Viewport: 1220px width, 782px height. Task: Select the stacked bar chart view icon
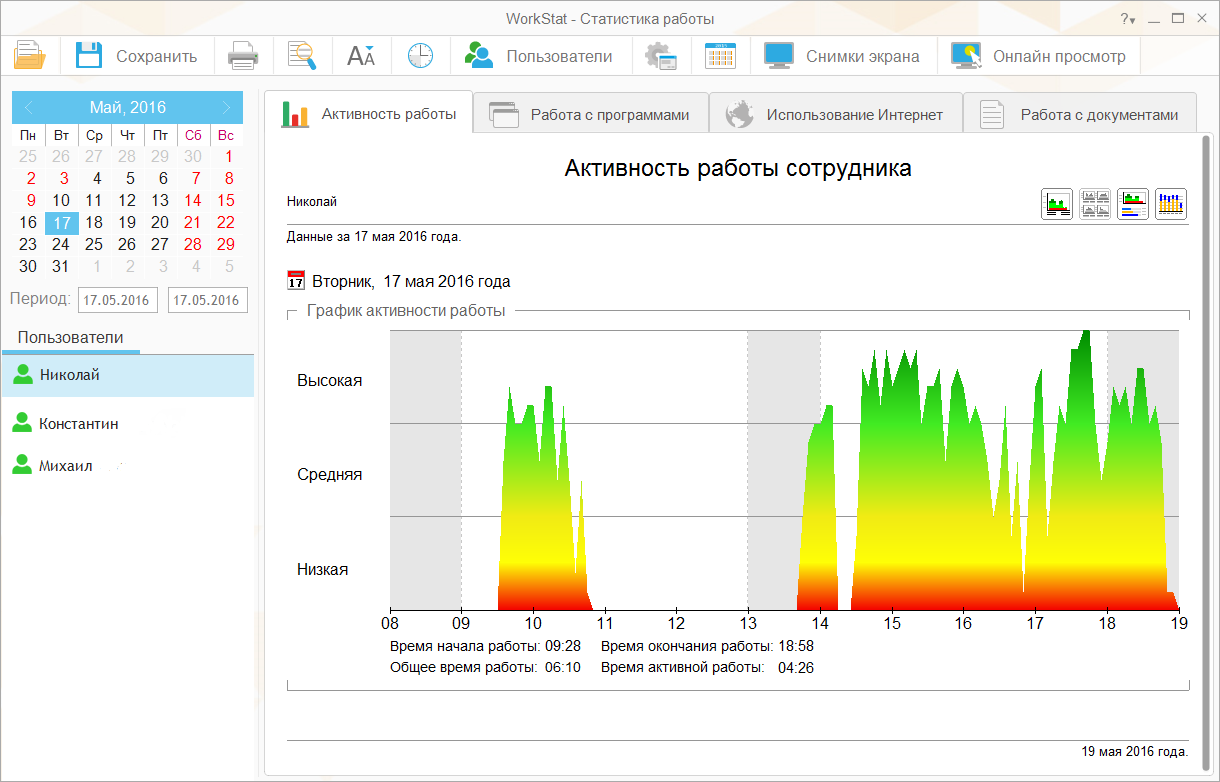(1171, 204)
